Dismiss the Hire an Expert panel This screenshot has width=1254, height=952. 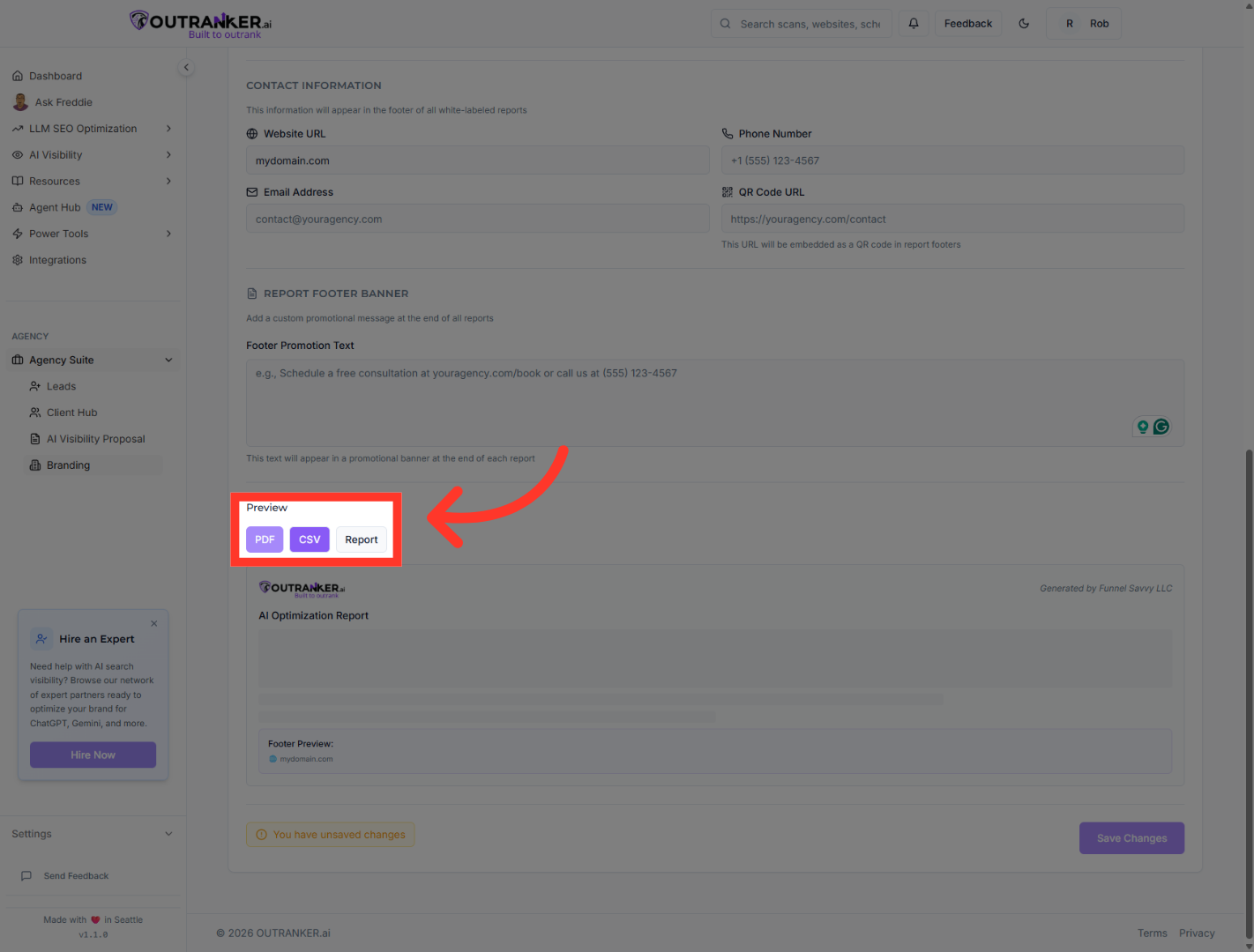[x=153, y=623]
